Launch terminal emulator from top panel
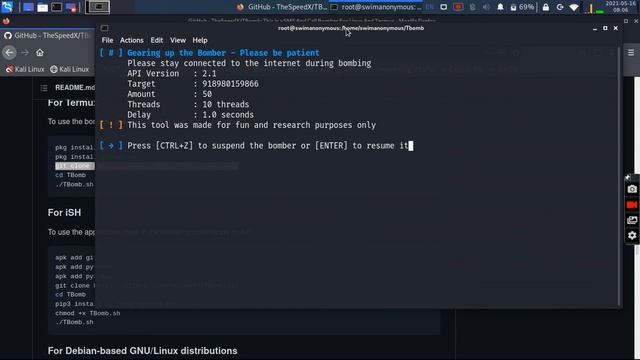 57,7
